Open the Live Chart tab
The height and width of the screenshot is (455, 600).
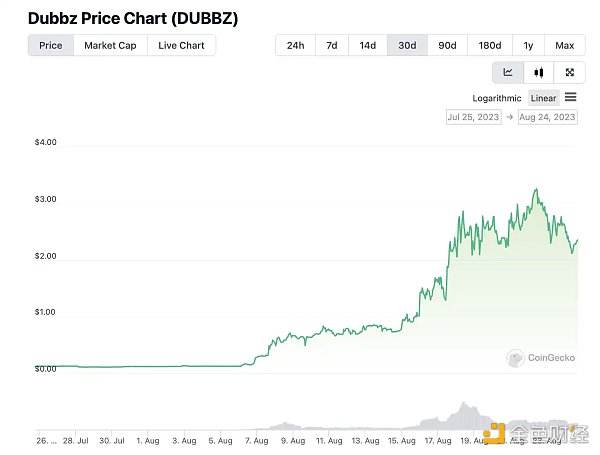coord(181,45)
